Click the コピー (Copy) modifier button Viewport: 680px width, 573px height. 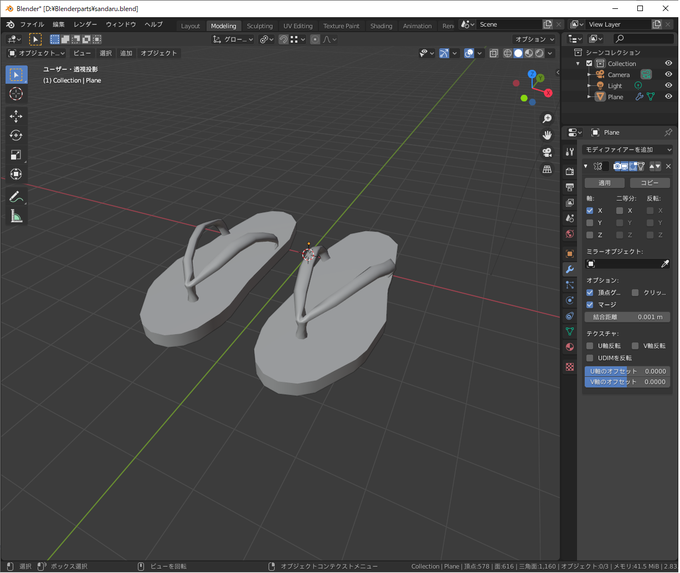[x=650, y=183]
